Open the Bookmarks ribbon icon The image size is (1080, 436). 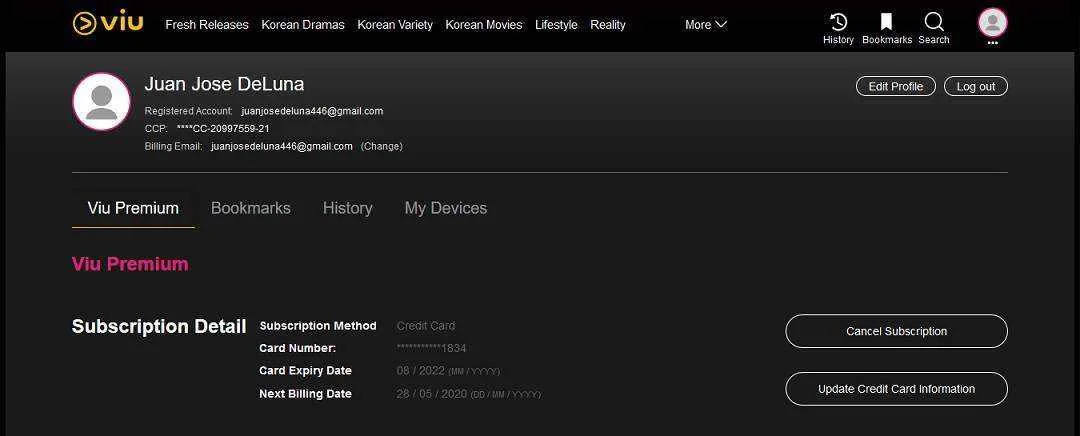point(886,21)
